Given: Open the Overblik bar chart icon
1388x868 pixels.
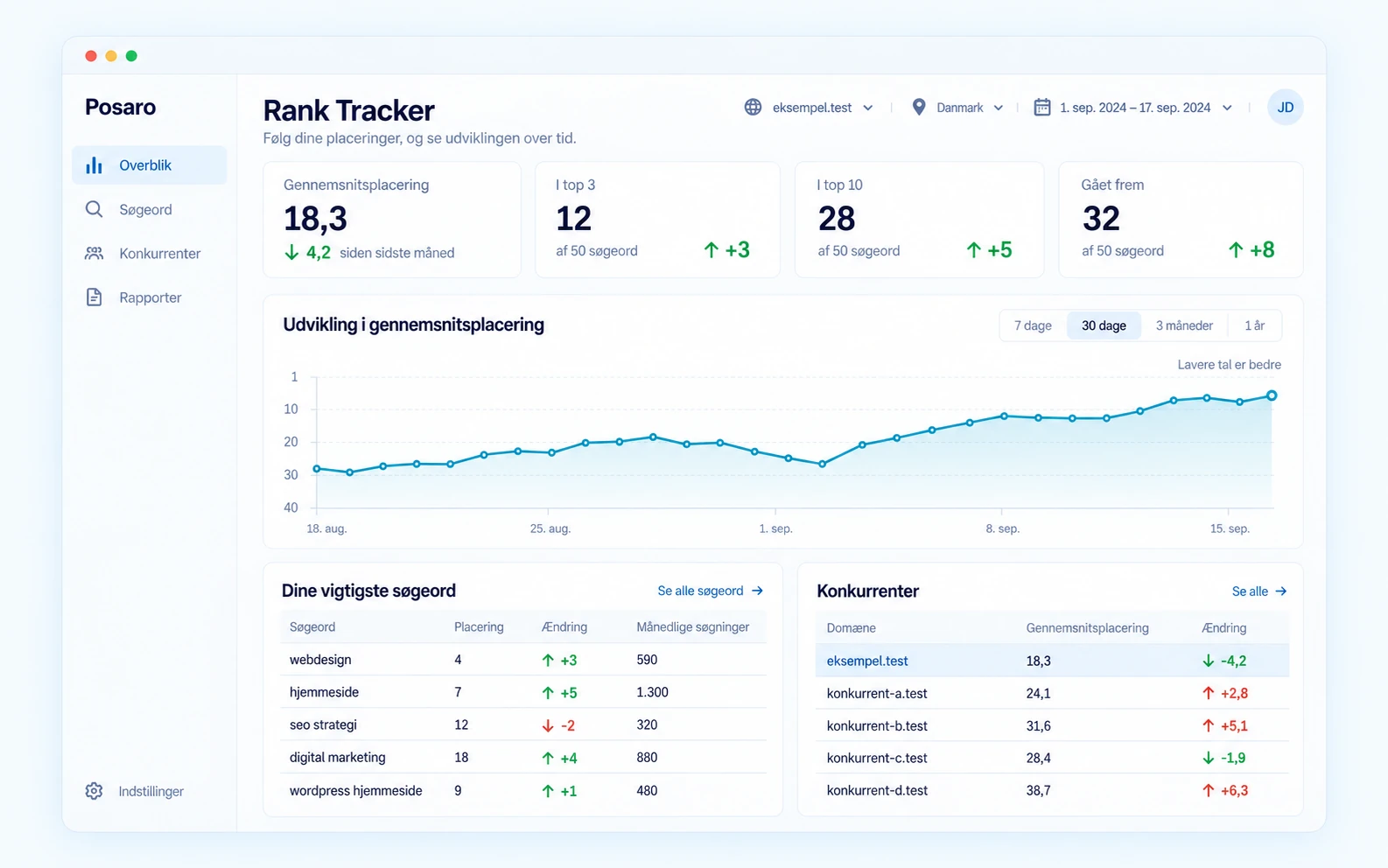Looking at the screenshot, I should pos(94,165).
